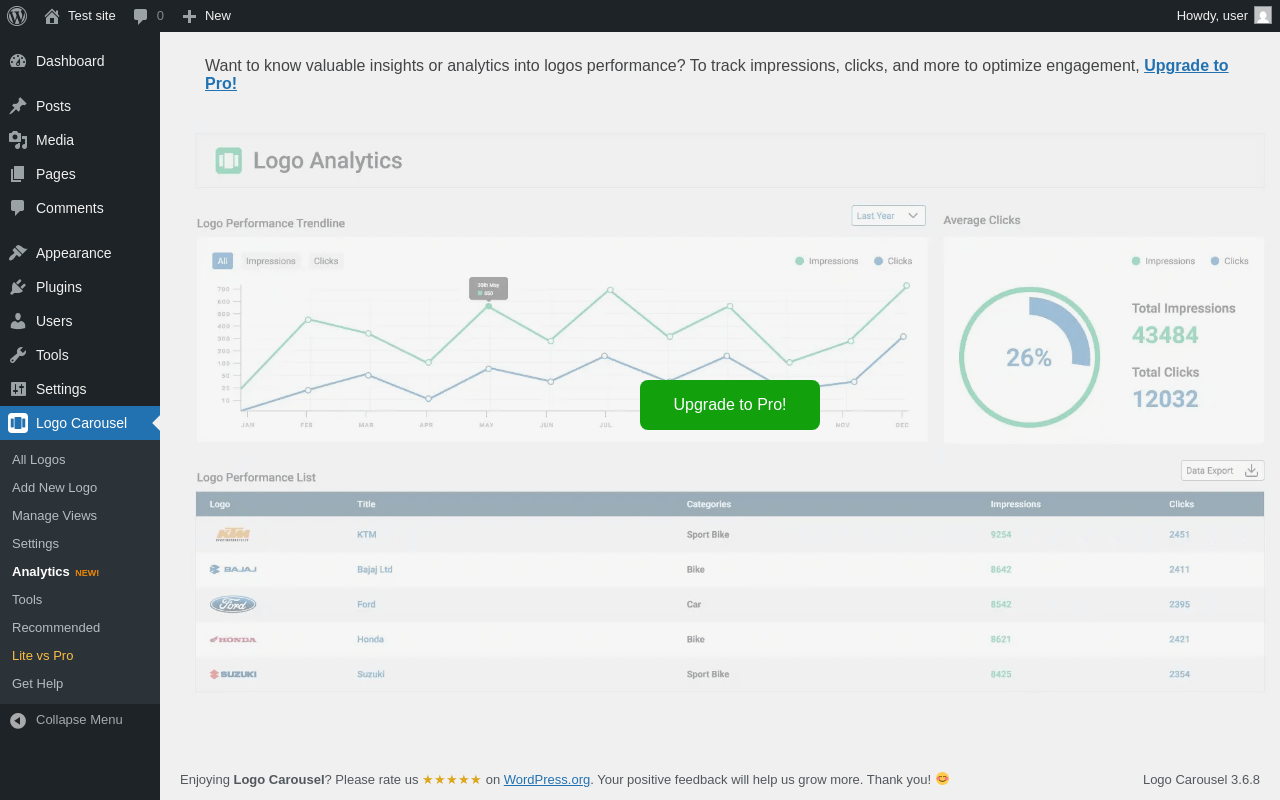Select the Clicks chart filter tab
Viewport: 1280px width, 800px height.
pyautogui.click(x=326, y=261)
